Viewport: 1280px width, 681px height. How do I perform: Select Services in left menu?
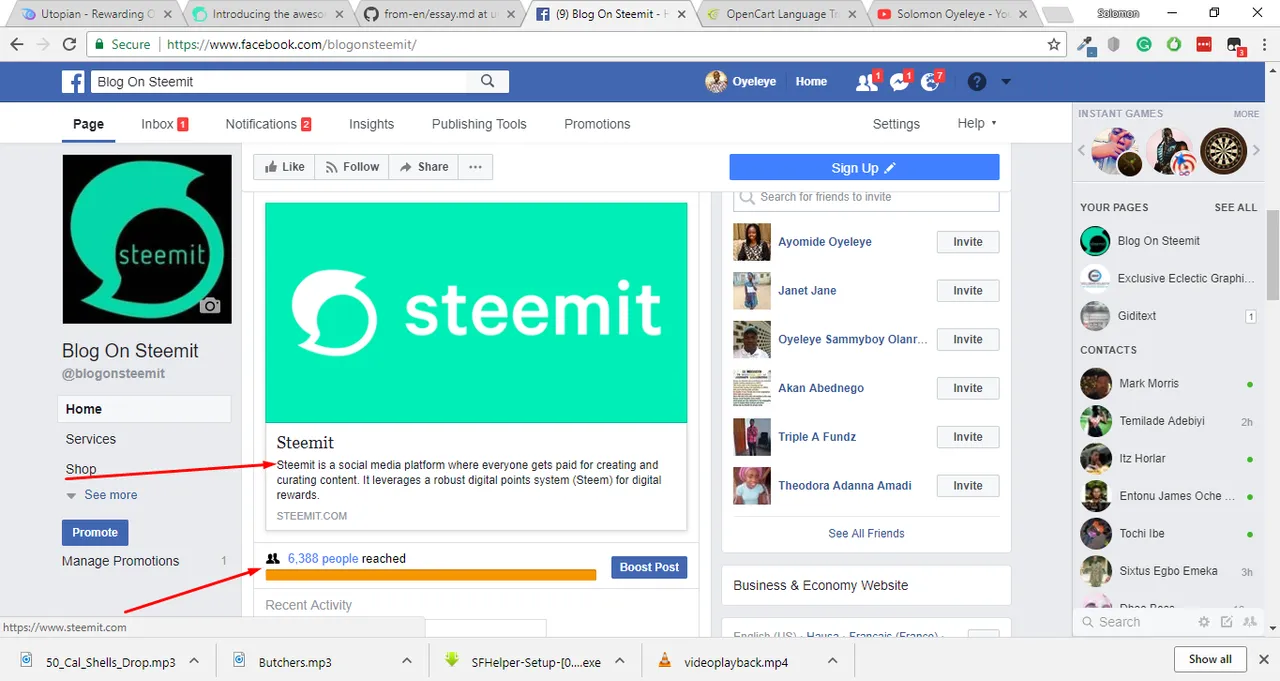tap(91, 439)
